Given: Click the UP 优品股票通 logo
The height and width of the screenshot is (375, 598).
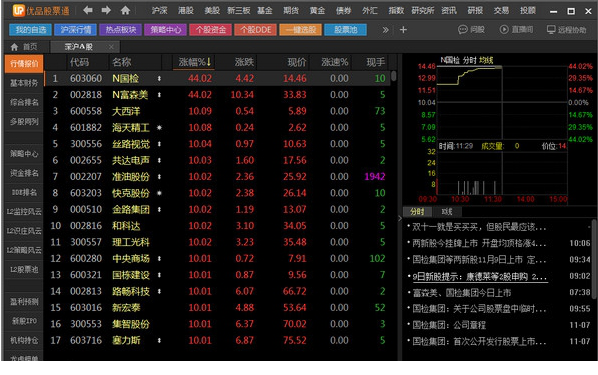Looking at the screenshot, I should click(x=41, y=11).
